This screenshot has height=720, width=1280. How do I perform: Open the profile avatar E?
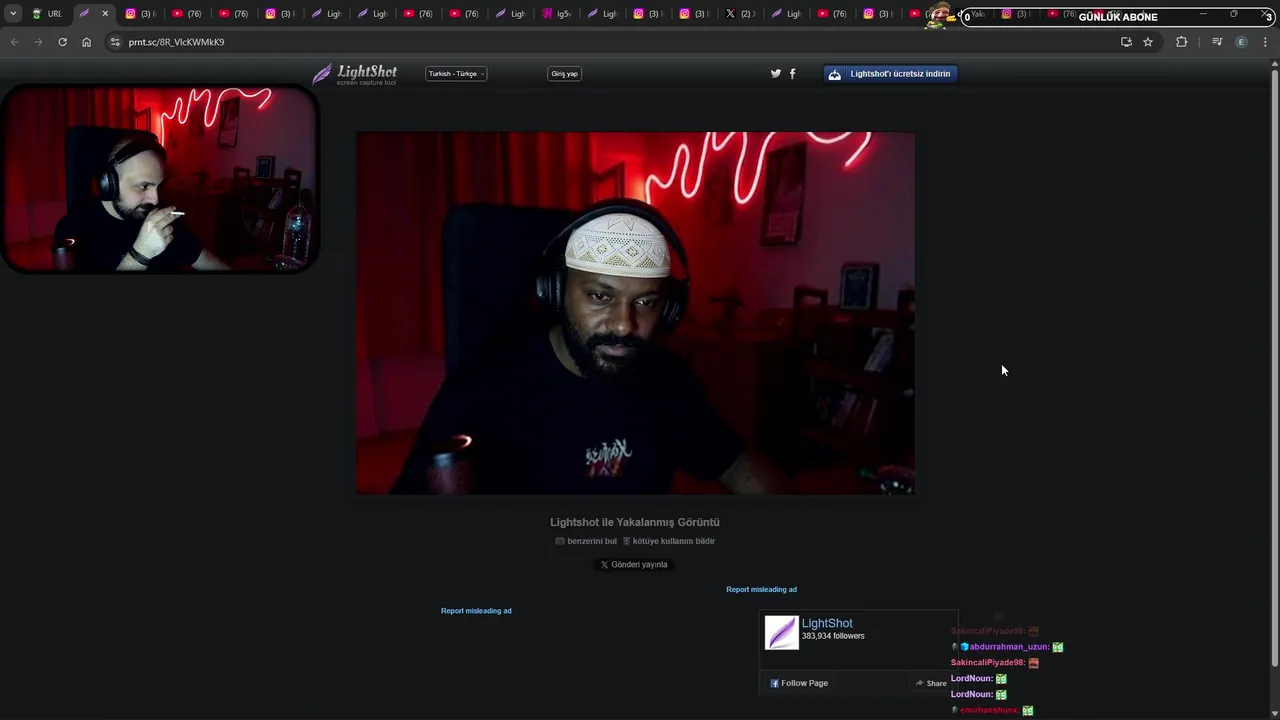coord(1241,42)
